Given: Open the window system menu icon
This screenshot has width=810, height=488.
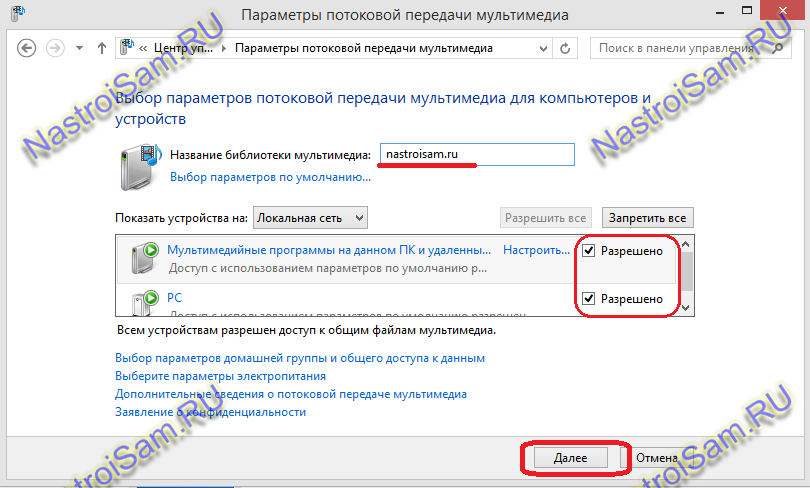Looking at the screenshot, I should coord(17,13).
